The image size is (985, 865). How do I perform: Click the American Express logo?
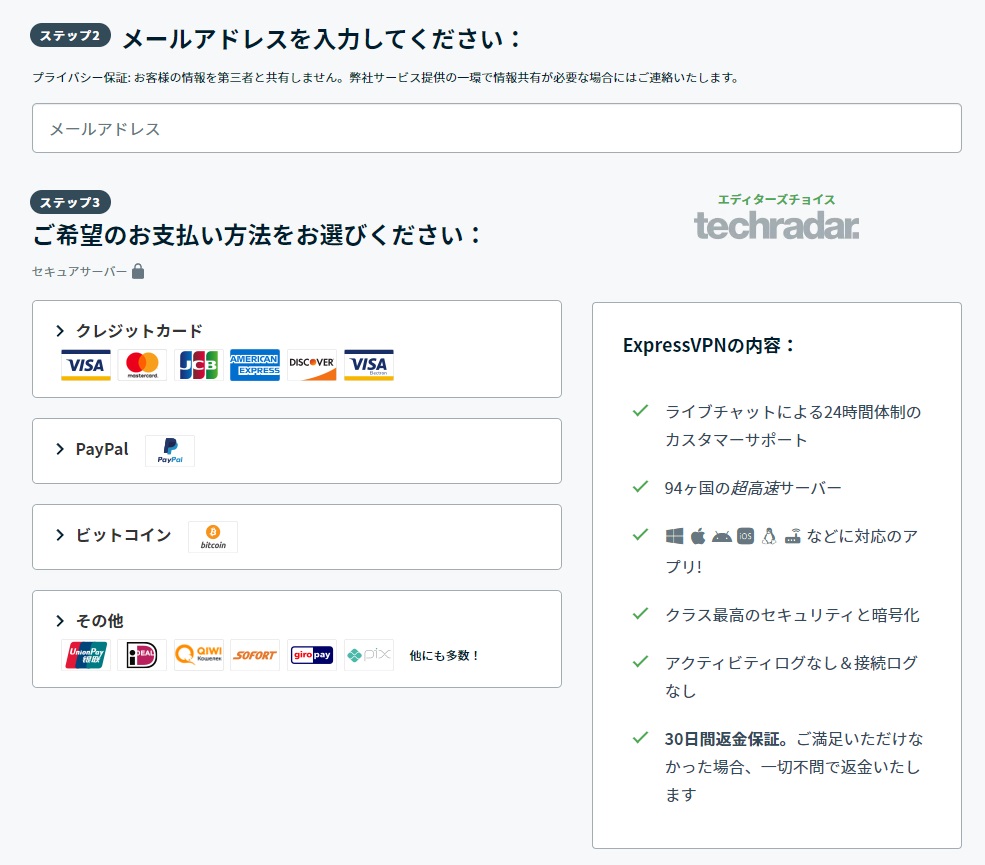[x=255, y=365]
